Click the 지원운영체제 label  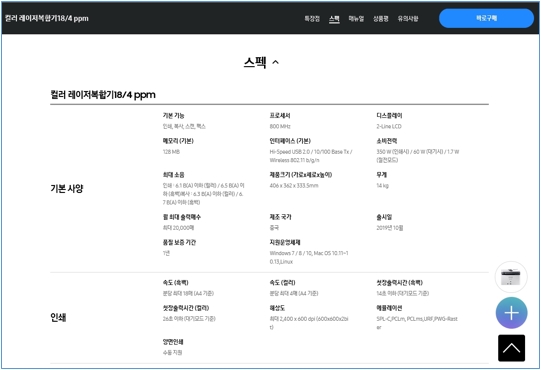(285, 242)
